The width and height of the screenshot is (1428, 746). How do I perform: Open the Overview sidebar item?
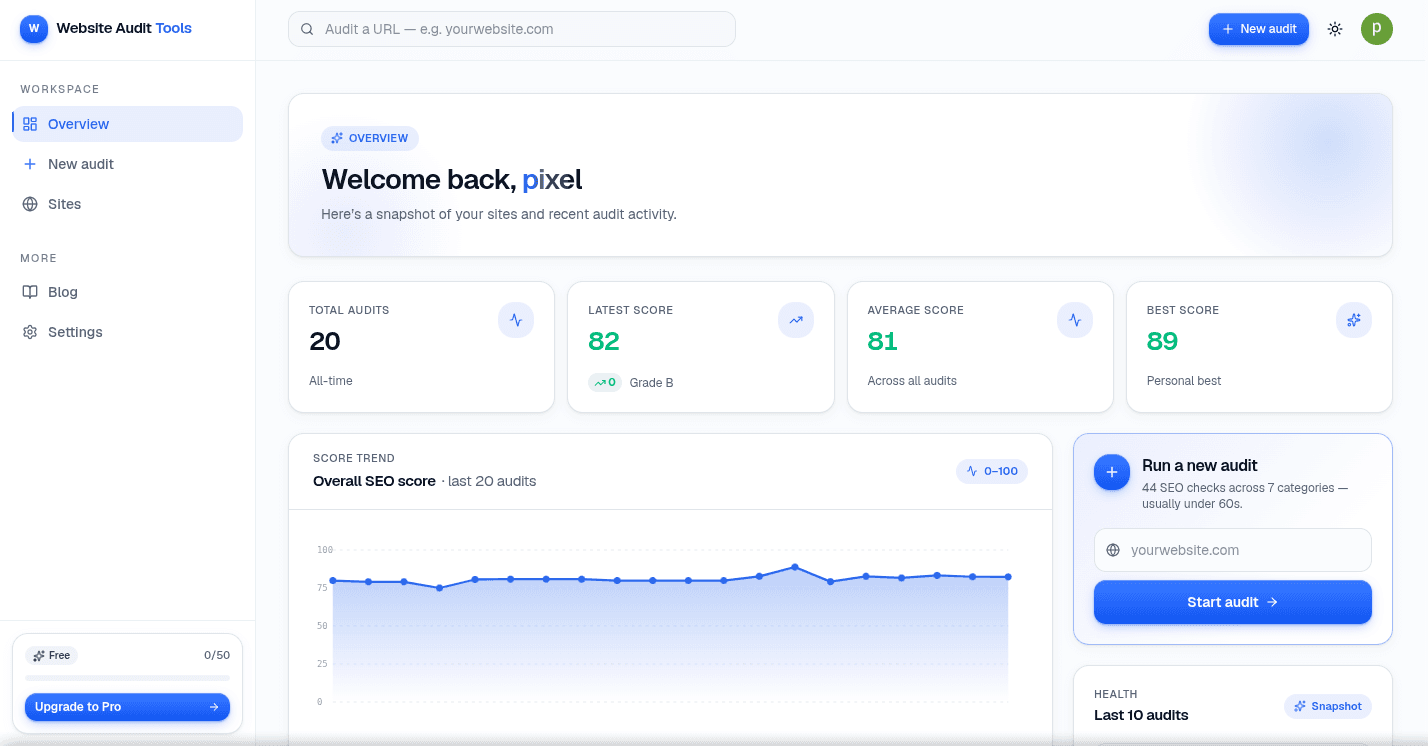(x=127, y=124)
